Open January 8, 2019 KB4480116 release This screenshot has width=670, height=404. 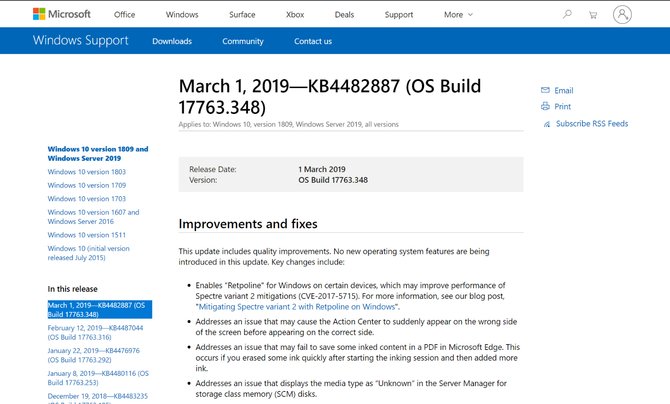[x=98, y=378]
